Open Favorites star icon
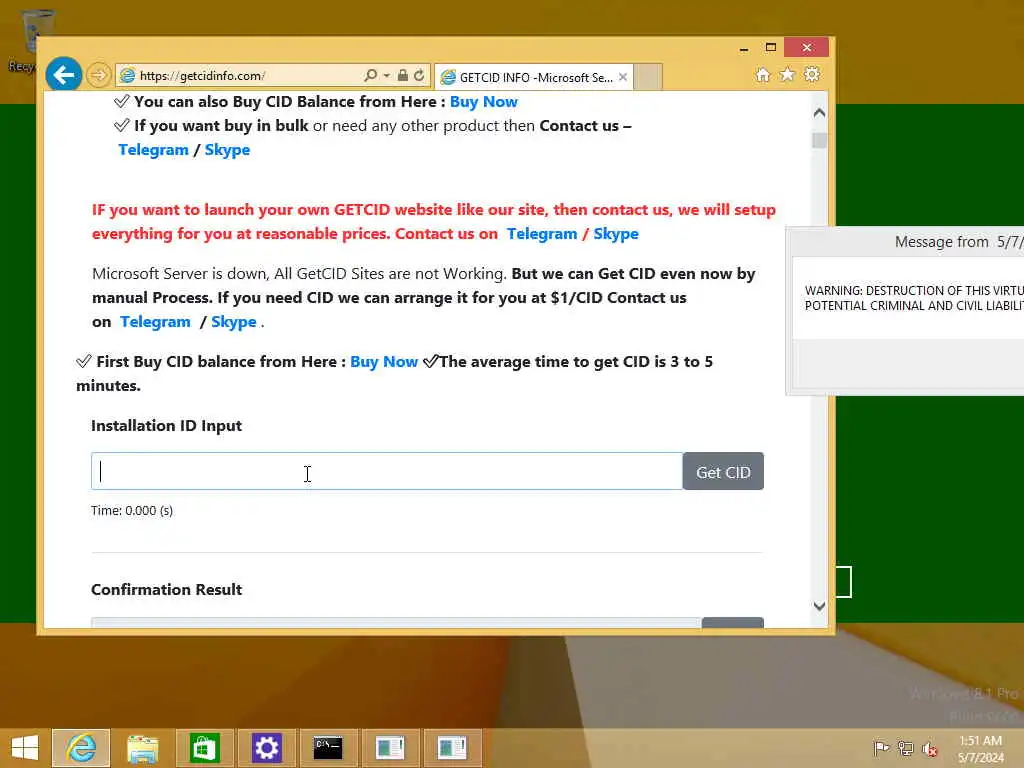 point(788,75)
